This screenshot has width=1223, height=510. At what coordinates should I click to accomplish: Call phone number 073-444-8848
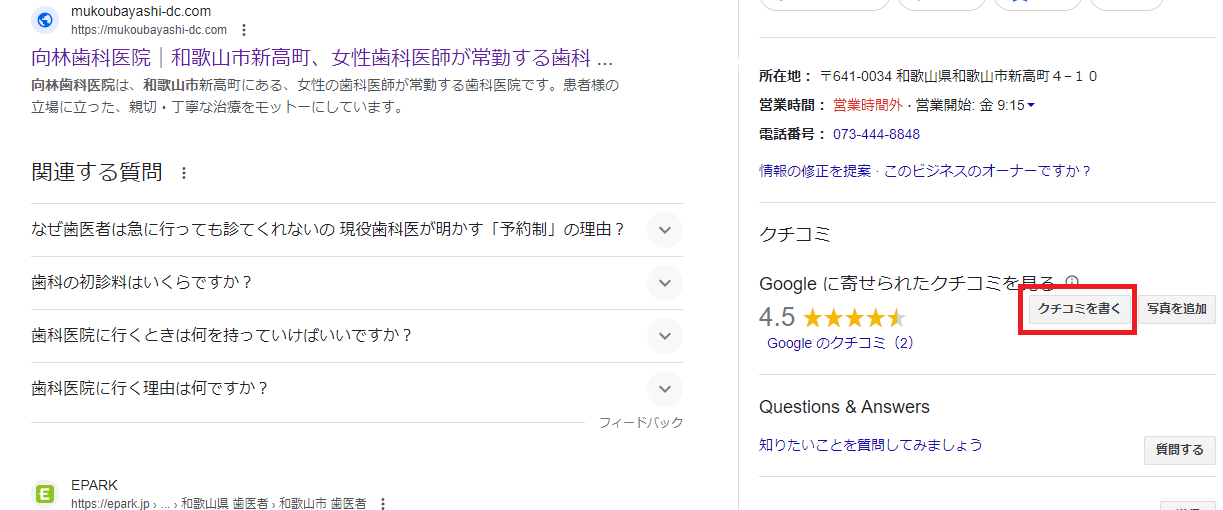click(x=876, y=134)
